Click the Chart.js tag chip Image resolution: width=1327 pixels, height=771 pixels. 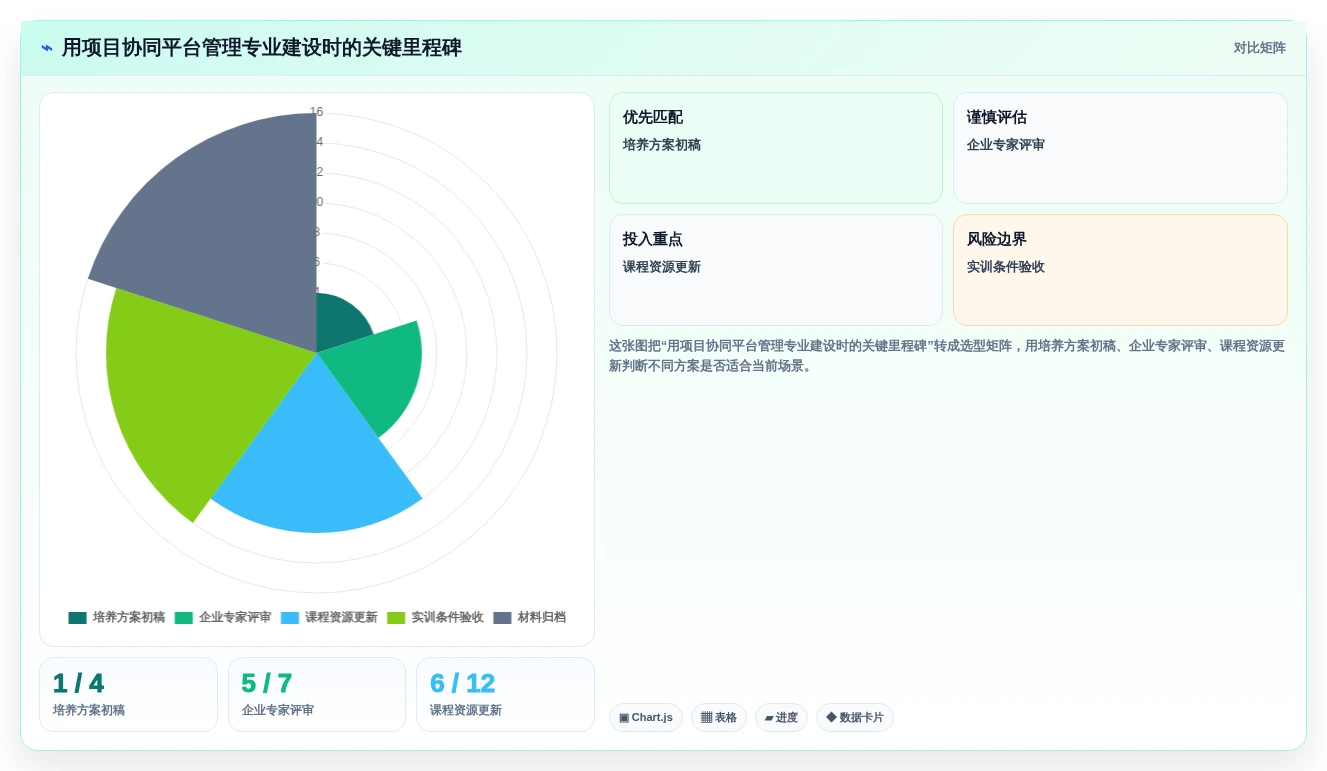click(646, 718)
